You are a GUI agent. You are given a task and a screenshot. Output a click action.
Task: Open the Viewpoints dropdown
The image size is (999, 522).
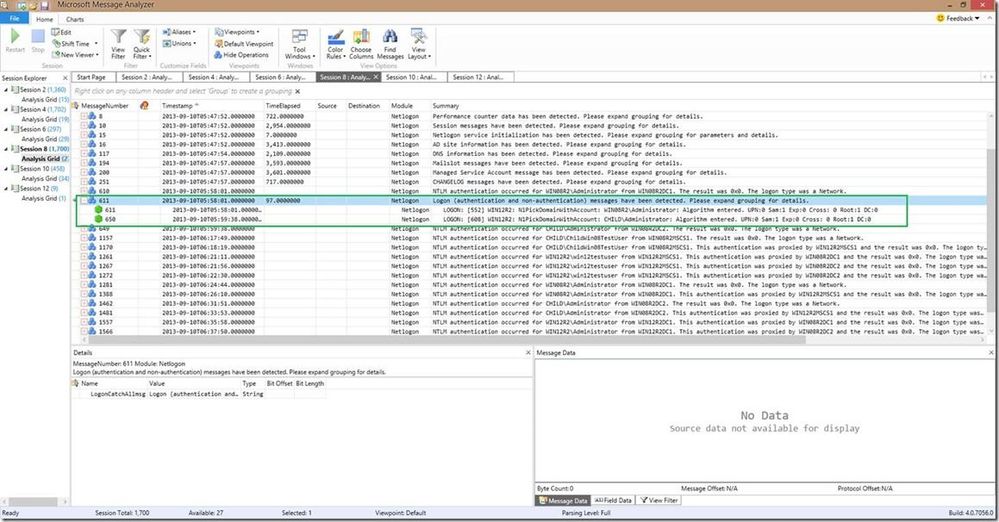point(237,32)
